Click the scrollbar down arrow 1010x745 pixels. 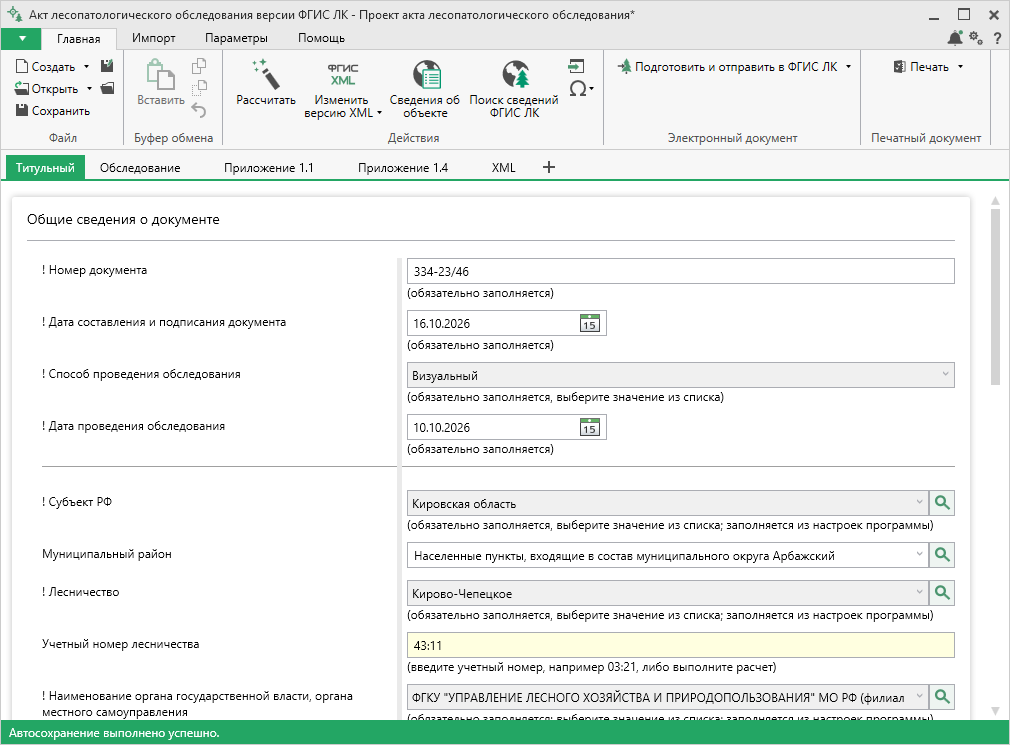995,711
